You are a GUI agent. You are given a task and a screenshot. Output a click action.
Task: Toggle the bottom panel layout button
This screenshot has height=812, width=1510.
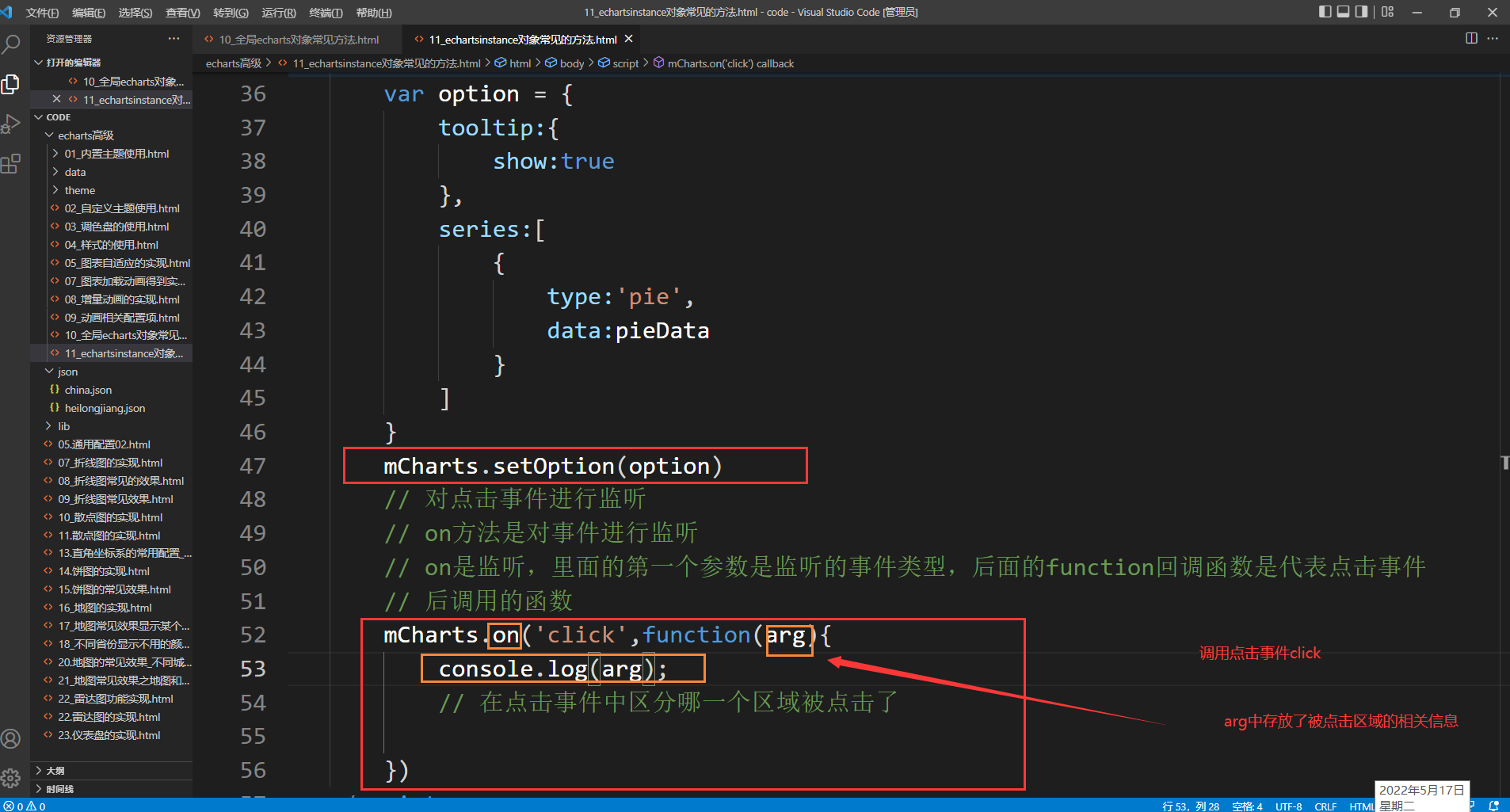1343,12
